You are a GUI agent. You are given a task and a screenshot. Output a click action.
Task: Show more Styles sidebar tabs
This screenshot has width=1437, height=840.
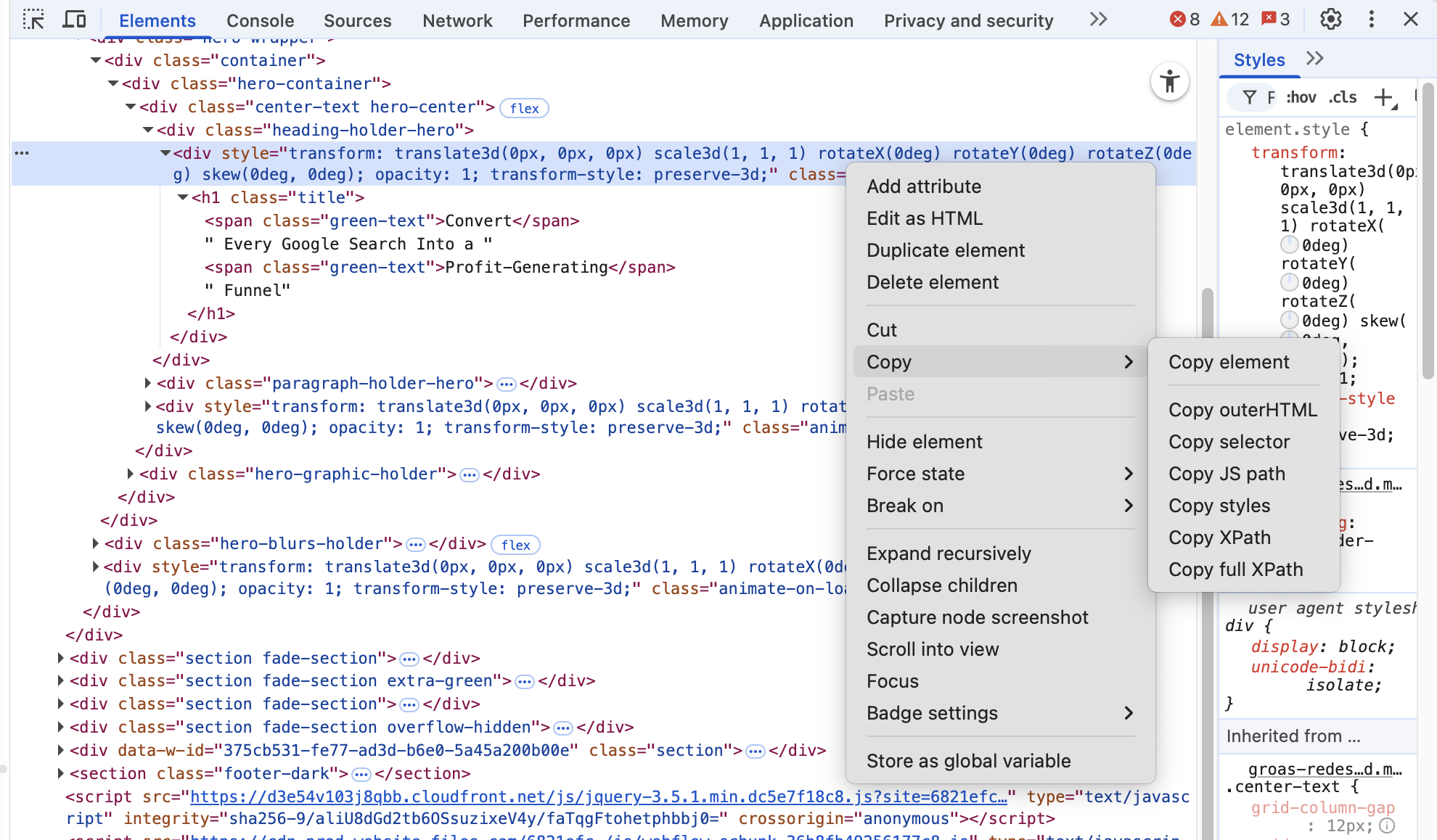click(x=1314, y=59)
